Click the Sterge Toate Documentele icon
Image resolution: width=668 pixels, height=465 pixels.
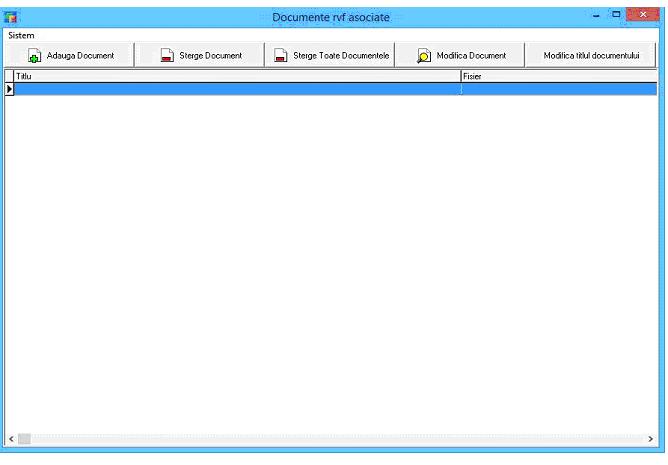coord(282,56)
